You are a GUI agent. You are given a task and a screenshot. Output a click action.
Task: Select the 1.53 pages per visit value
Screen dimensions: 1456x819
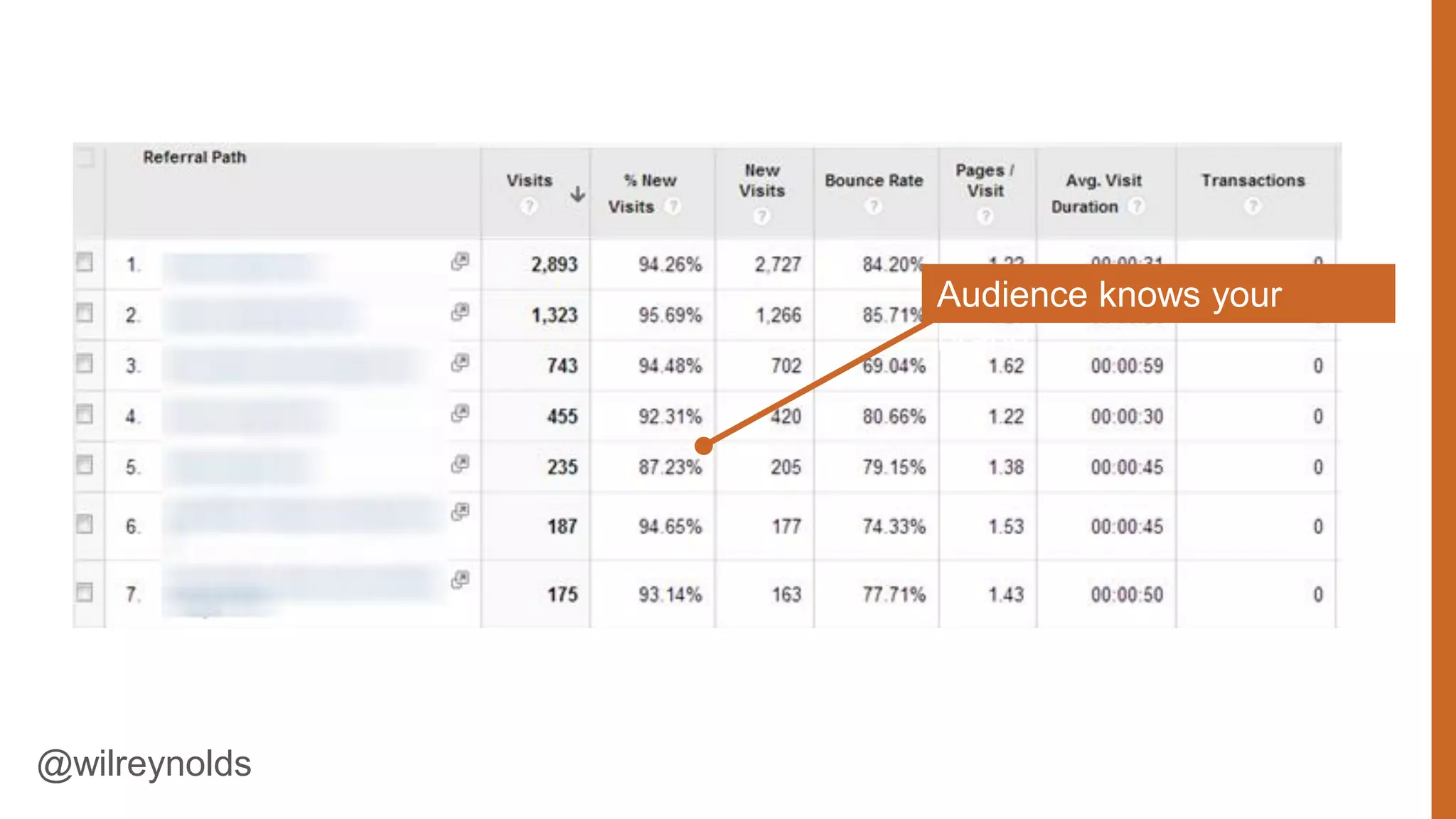coord(1006,526)
